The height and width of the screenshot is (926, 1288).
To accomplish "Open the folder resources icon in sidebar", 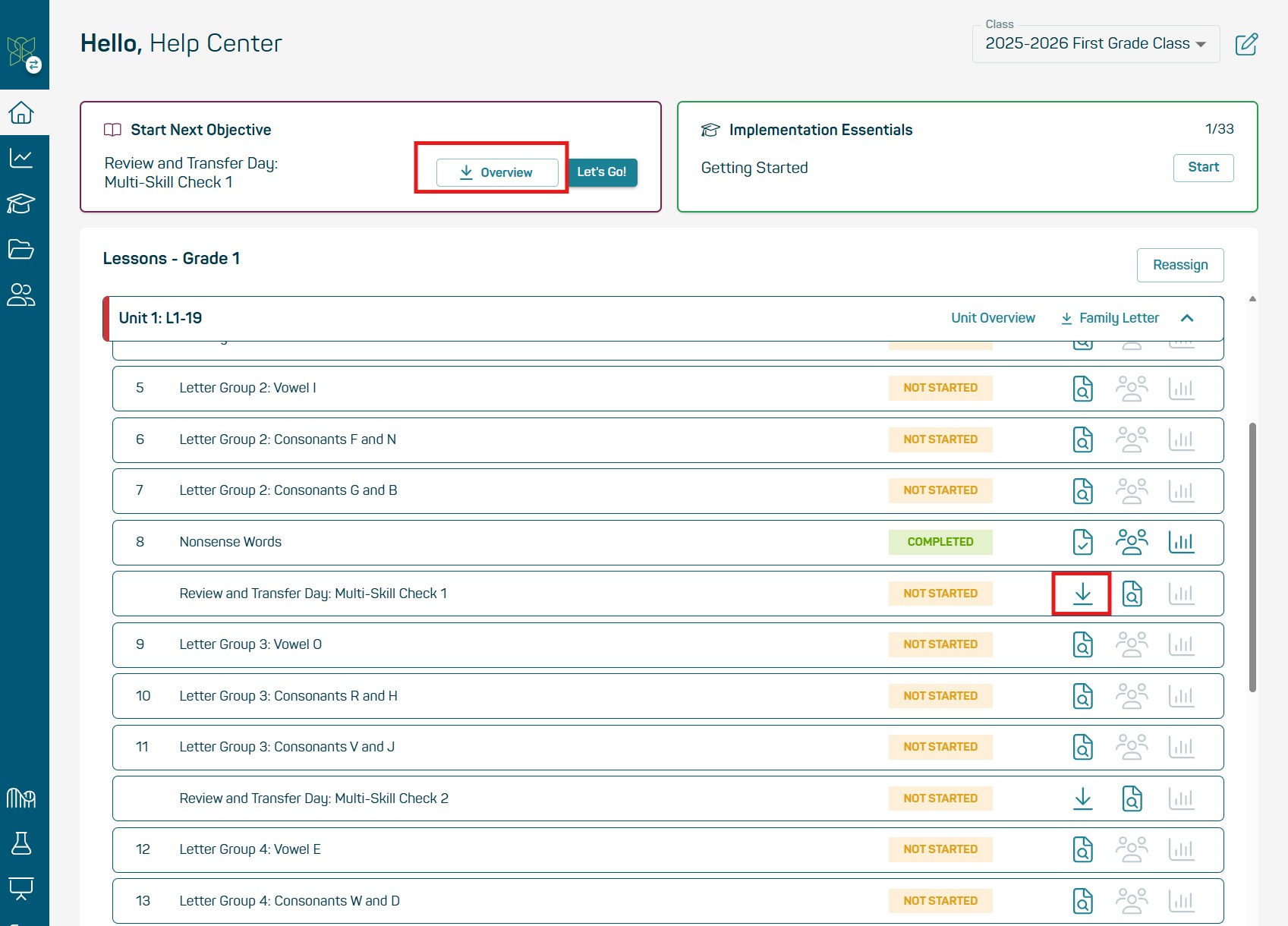I will pyautogui.click(x=21, y=249).
